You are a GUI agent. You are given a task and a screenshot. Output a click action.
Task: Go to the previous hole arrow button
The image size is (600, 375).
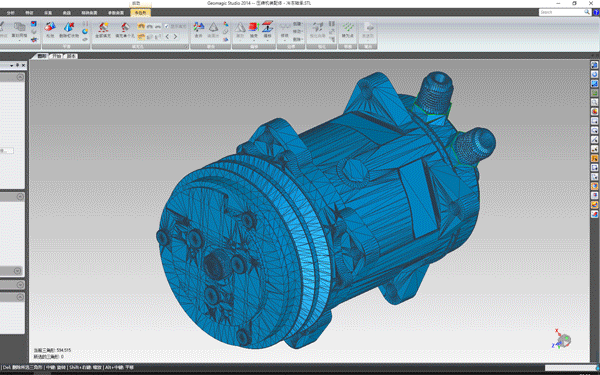[x=167, y=37]
